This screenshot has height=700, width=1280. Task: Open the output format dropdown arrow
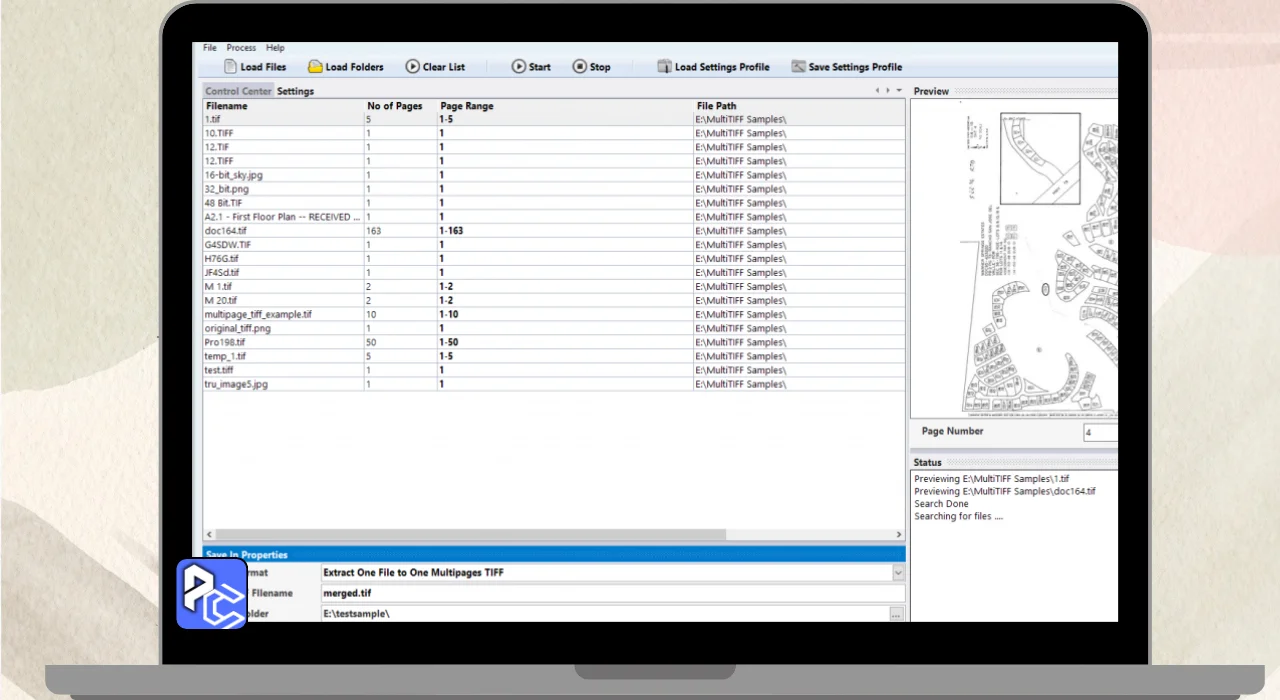tap(897, 573)
